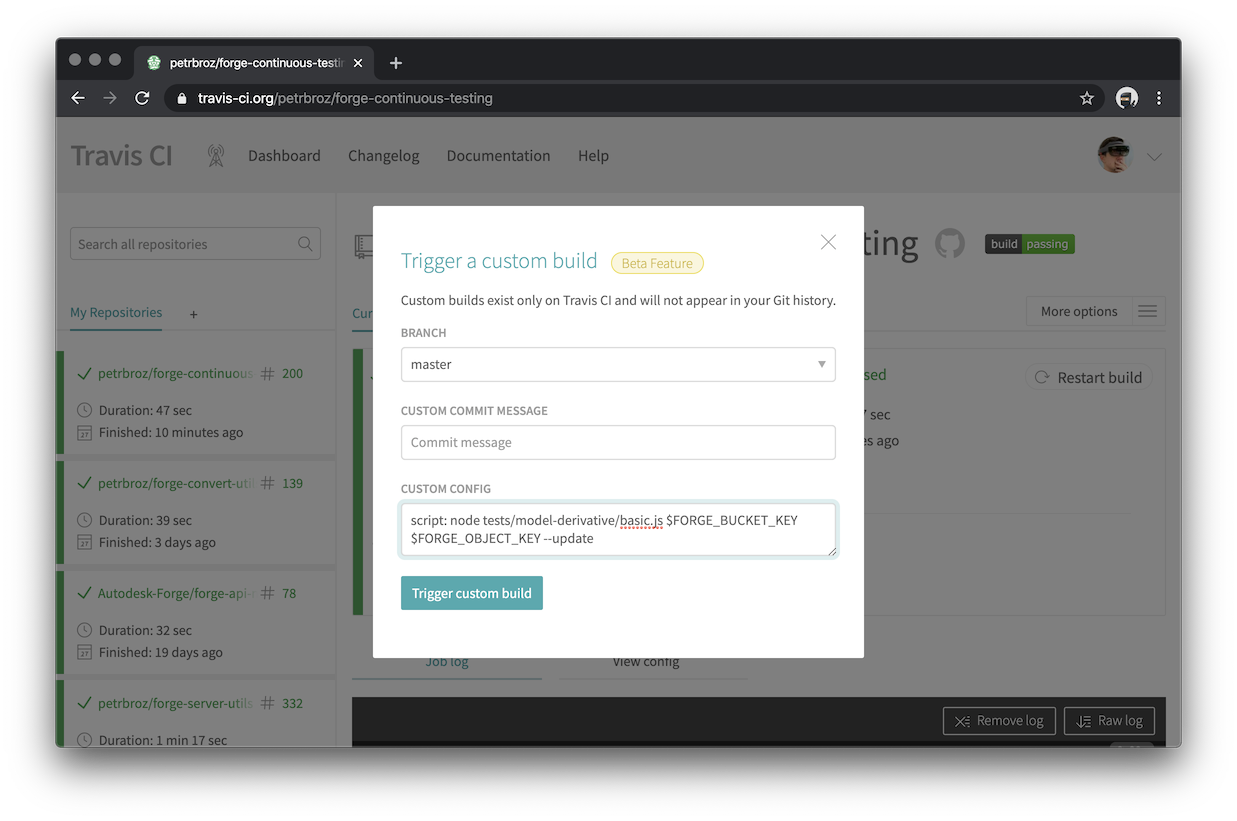Expand the user account chevron
This screenshot has height=821, width=1237.
(x=1154, y=157)
